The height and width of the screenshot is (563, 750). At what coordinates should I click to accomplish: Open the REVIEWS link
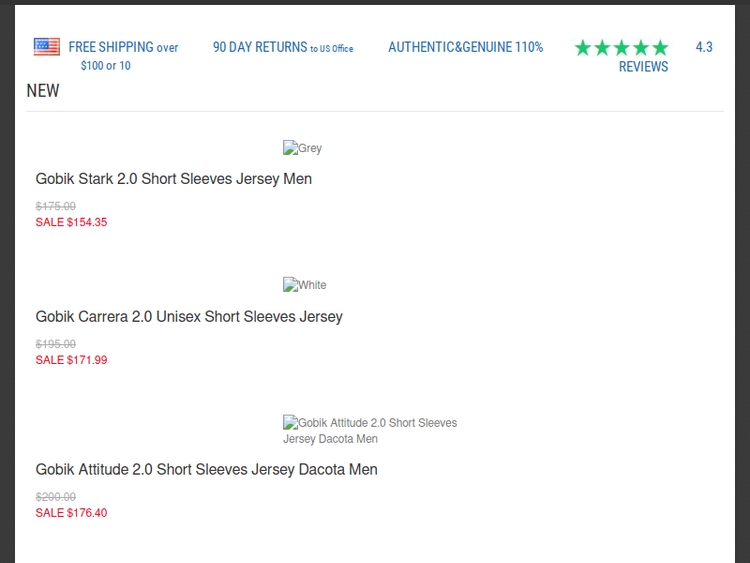(643, 67)
